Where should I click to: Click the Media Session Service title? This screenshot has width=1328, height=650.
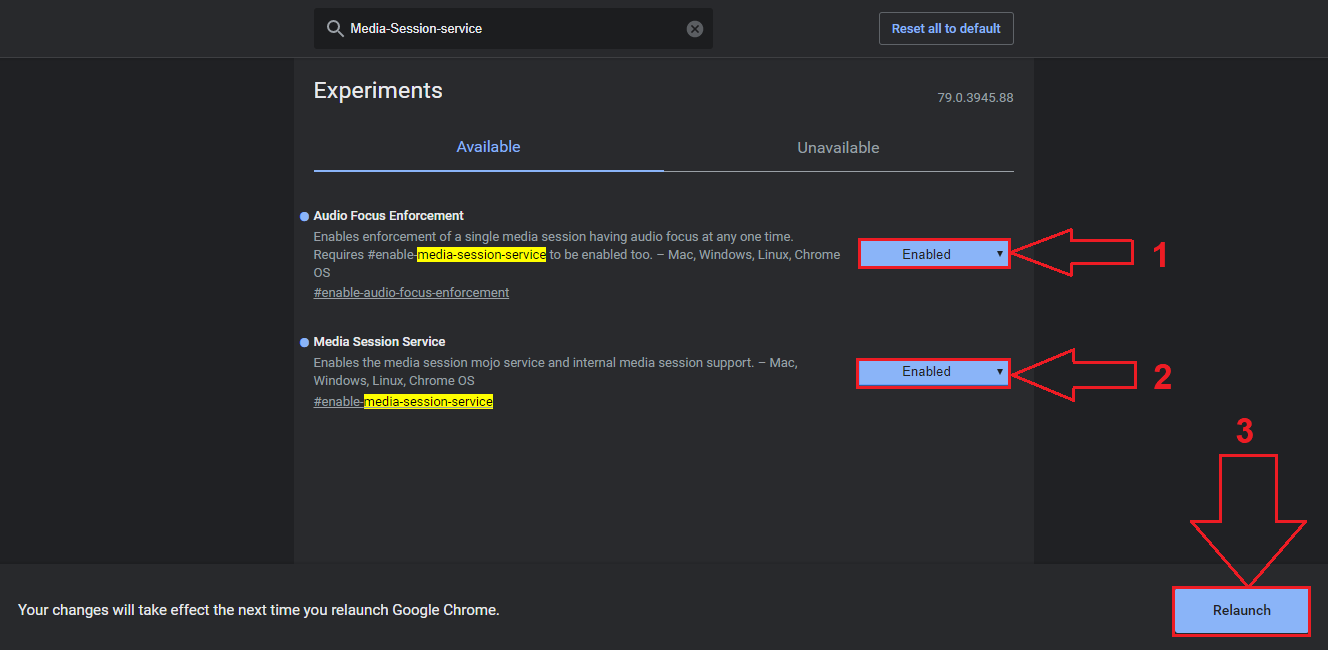(379, 342)
